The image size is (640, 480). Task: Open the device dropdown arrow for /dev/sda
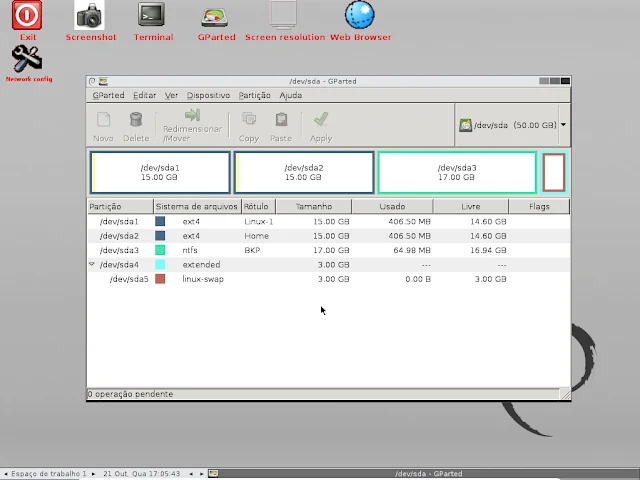click(x=564, y=125)
